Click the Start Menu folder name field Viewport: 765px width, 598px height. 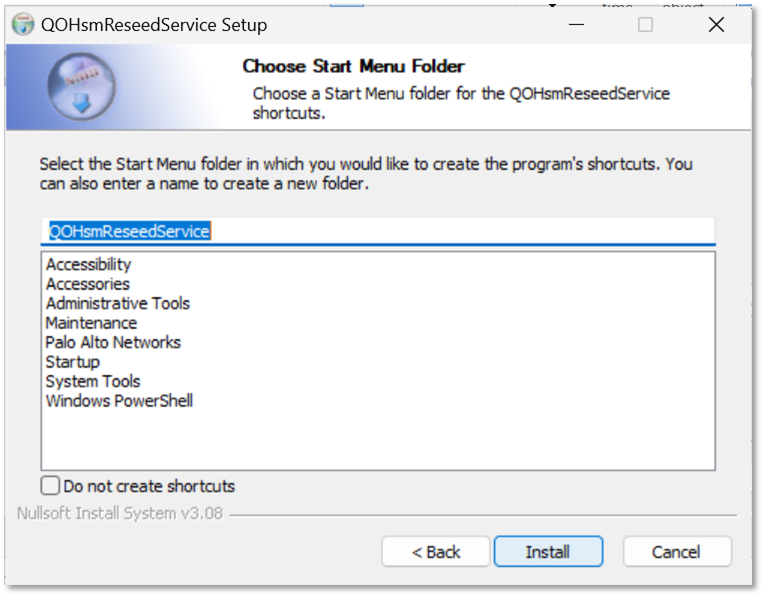(378, 231)
